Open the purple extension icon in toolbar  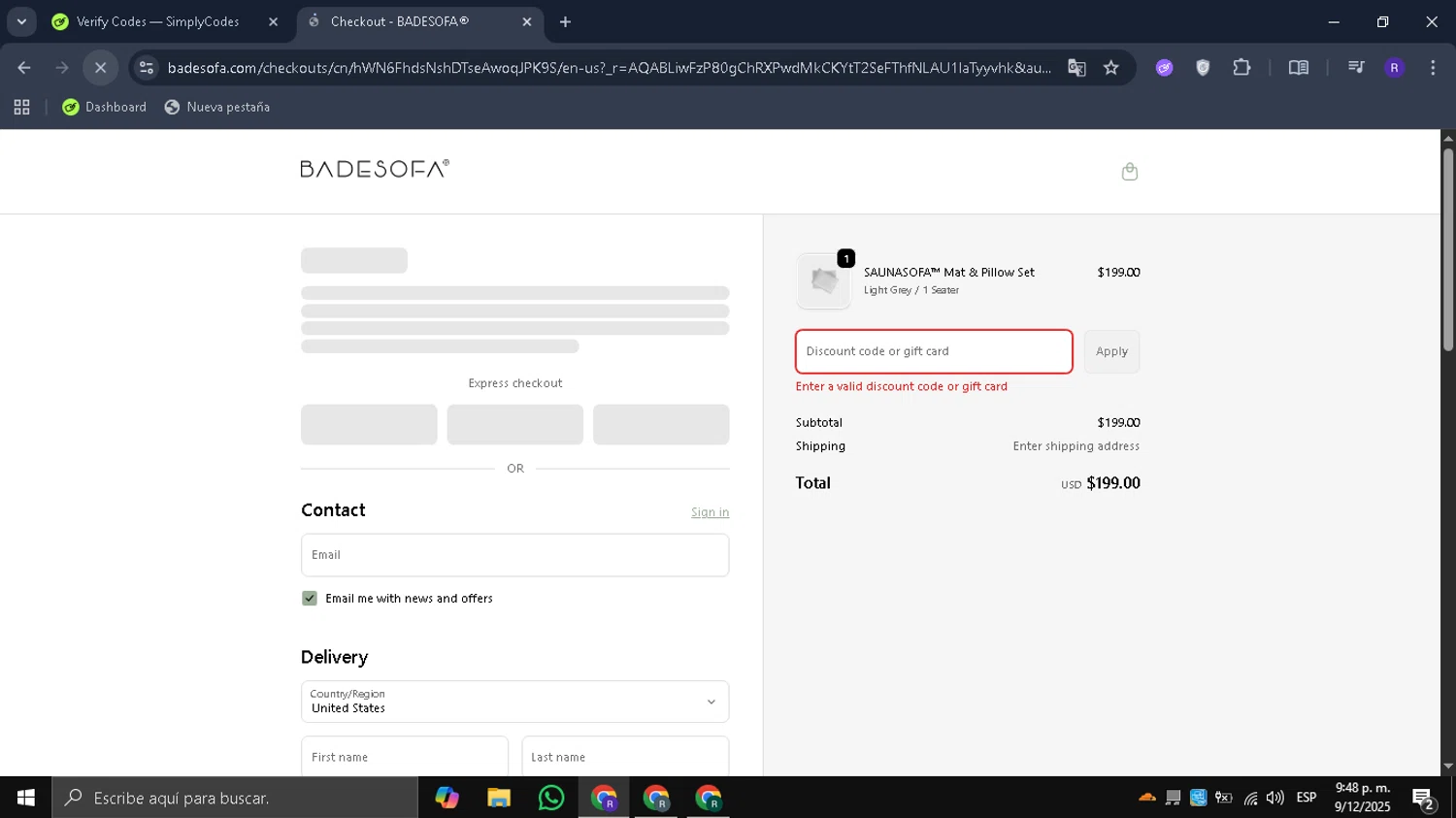point(1164,67)
